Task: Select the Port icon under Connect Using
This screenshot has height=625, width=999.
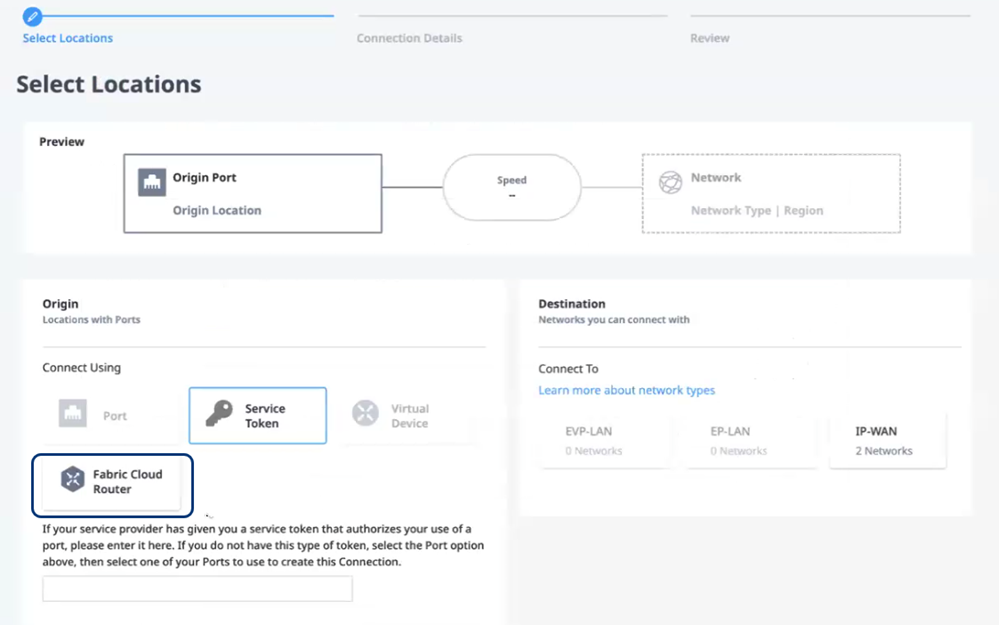Action: point(73,413)
